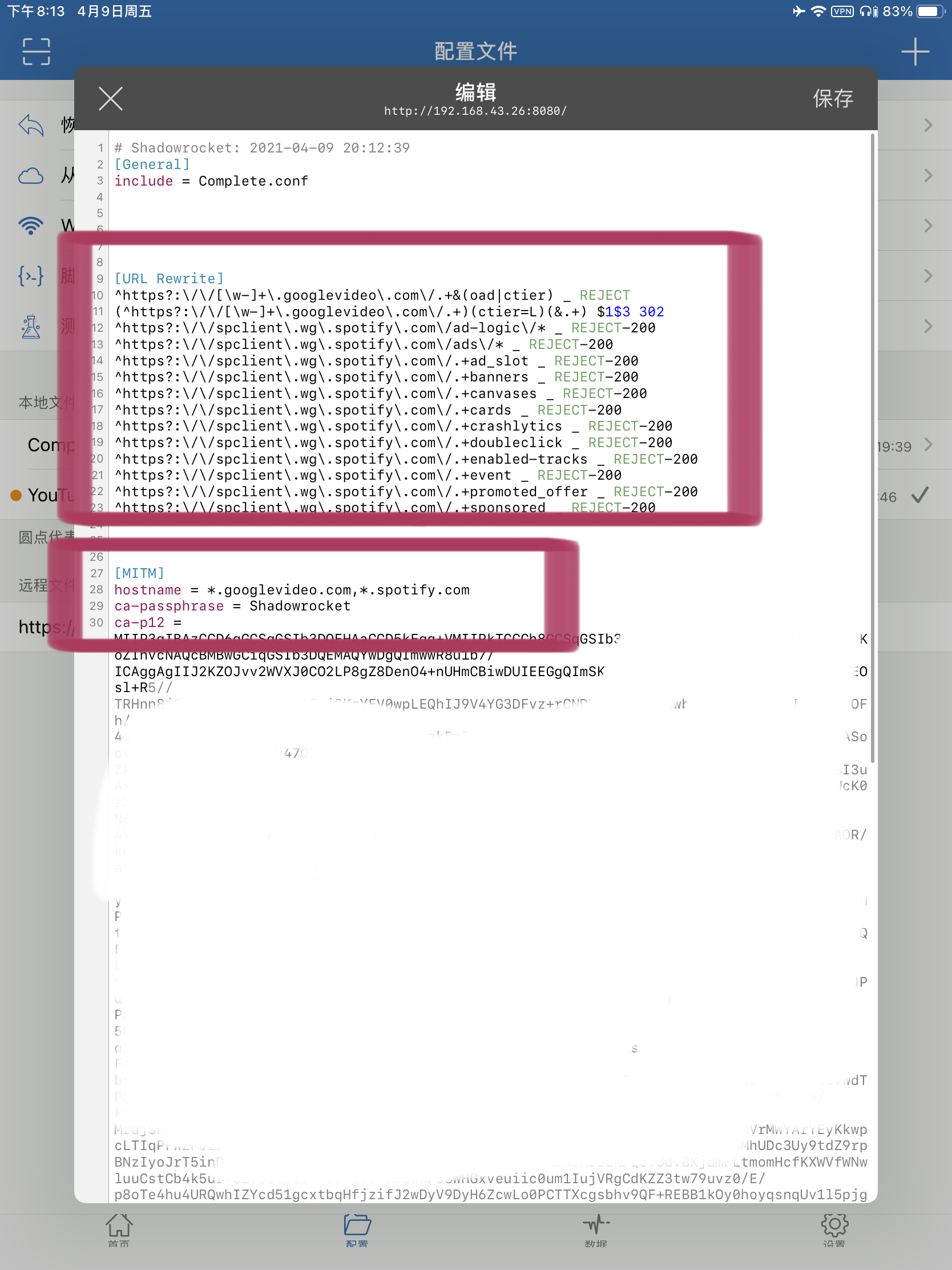Select the checkmarked YouTube config row
952x1270 pixels.
[x=475, y=495]
